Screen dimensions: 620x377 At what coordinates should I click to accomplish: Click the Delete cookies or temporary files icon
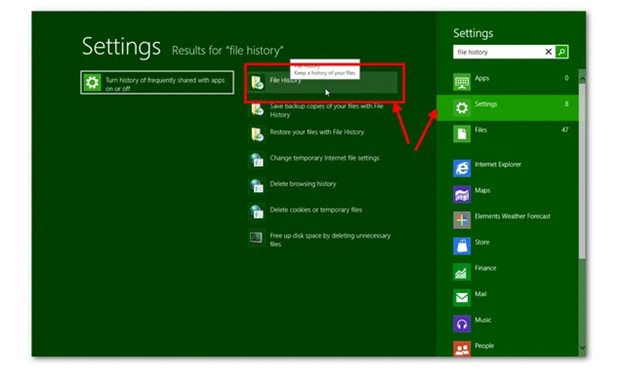pos(257,212)
